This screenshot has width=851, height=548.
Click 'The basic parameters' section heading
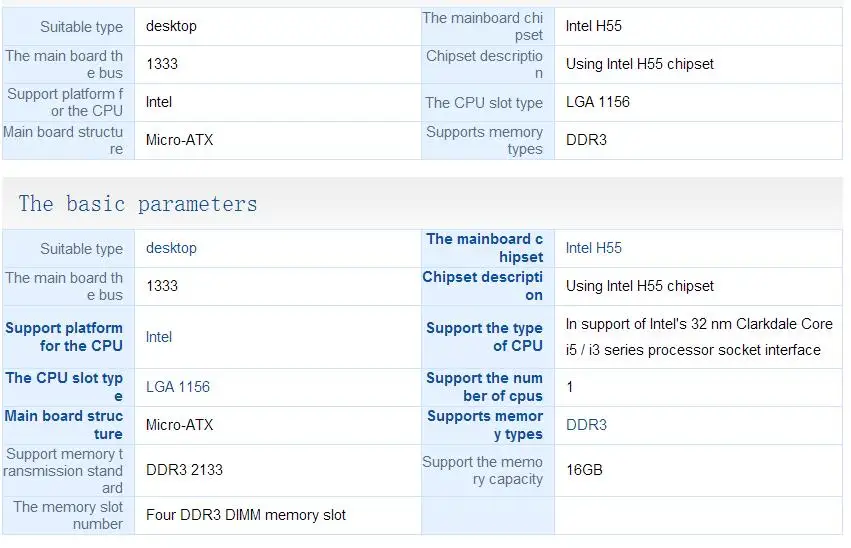[138, 204]
